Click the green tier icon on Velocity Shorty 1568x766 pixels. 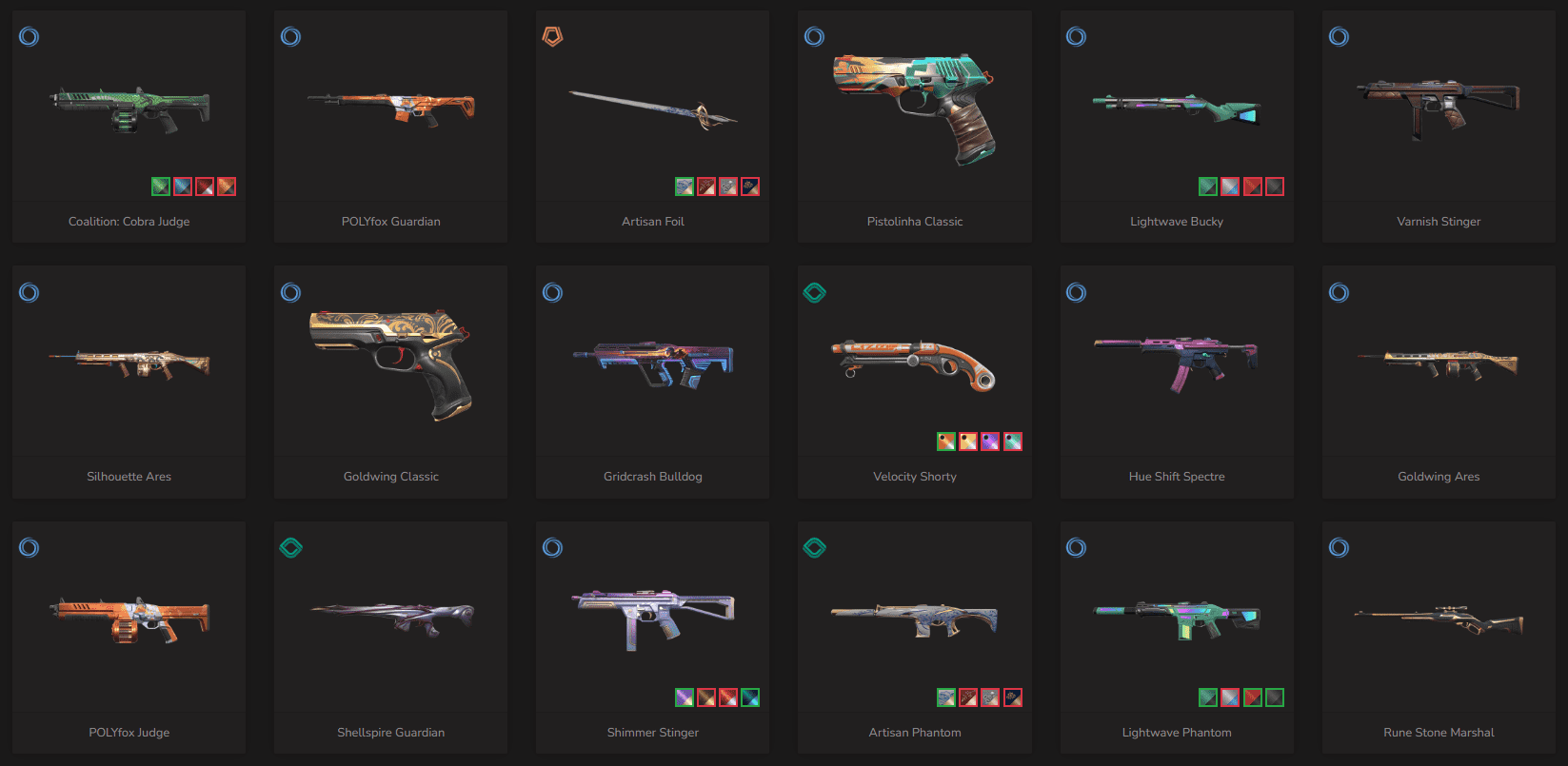click(x=814, y=292)
